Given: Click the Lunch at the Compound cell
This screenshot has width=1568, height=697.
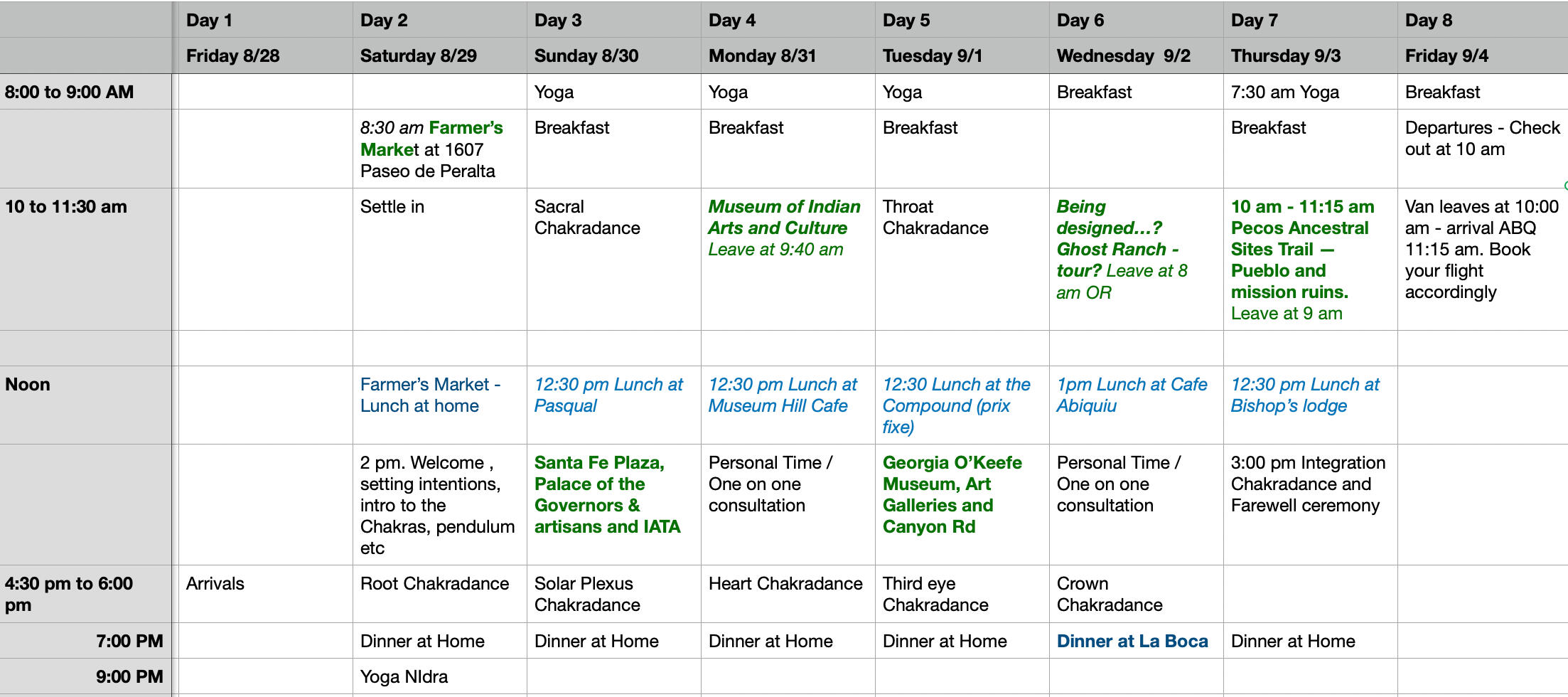Looking at the screenshot, I should 962,405.
